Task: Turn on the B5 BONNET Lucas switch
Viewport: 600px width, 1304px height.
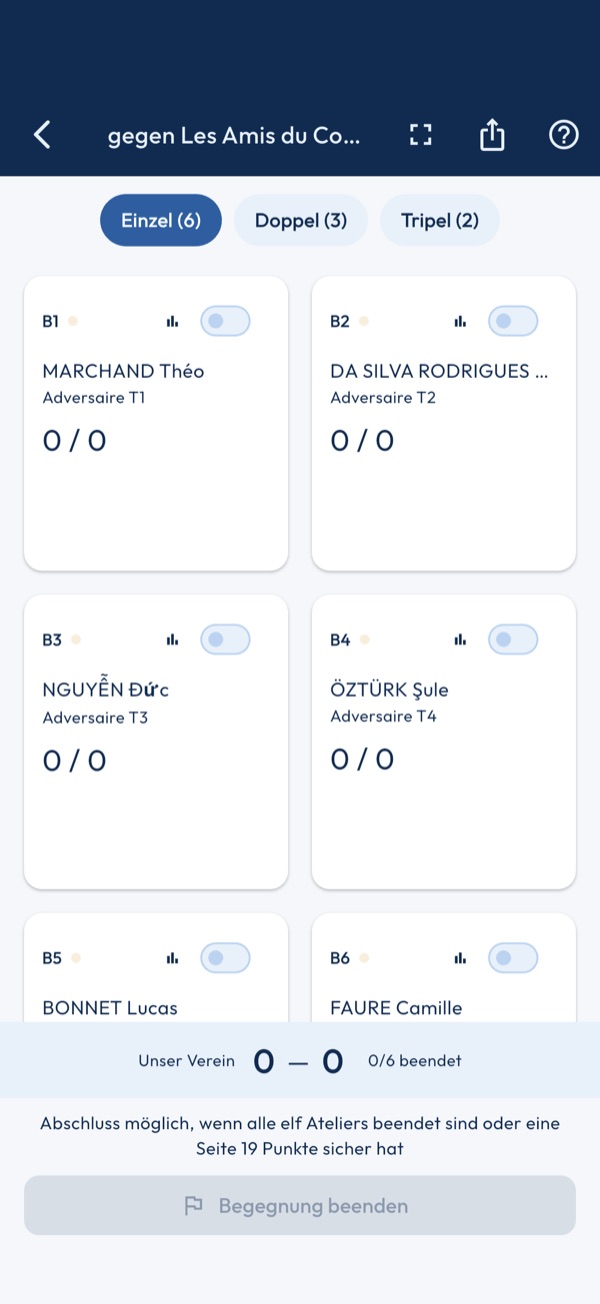Action: [225, 958]
